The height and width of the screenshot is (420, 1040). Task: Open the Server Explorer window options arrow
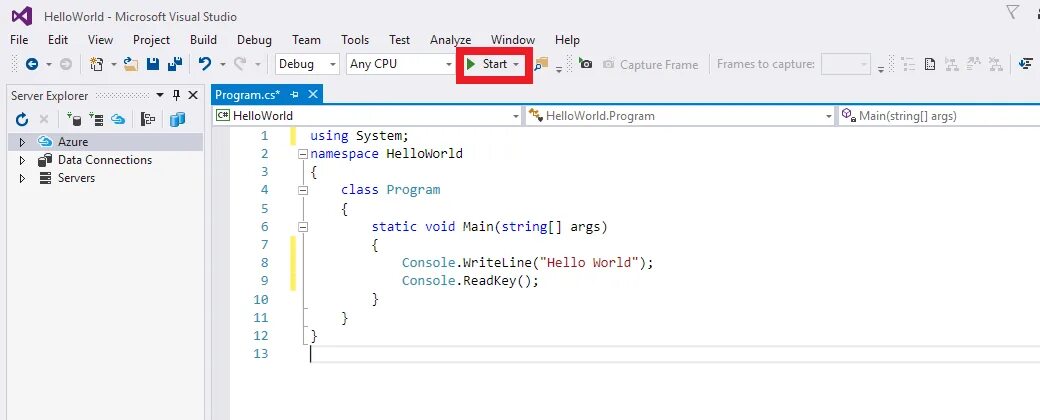click(160, 96)
